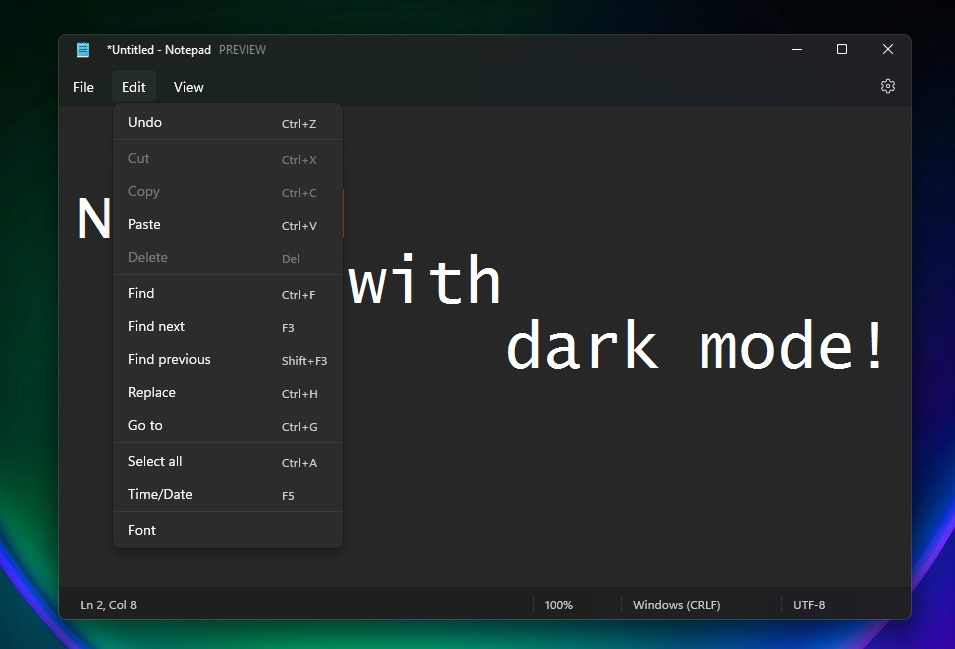Click the cursor position indicator Ln 2, Col 8
This screenshot has width=955, height=649.
pyautogui.click(x=108, y=605)
